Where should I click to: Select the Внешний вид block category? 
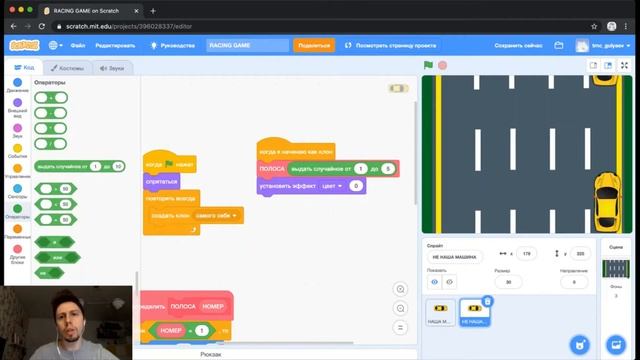tap(18, 108)
